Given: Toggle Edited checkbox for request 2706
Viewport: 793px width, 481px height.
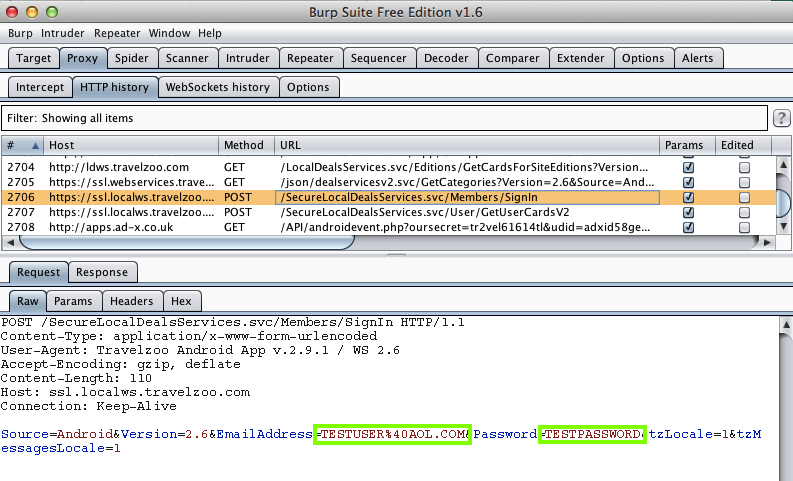Looking at the screenshot, I should point(744,197).
